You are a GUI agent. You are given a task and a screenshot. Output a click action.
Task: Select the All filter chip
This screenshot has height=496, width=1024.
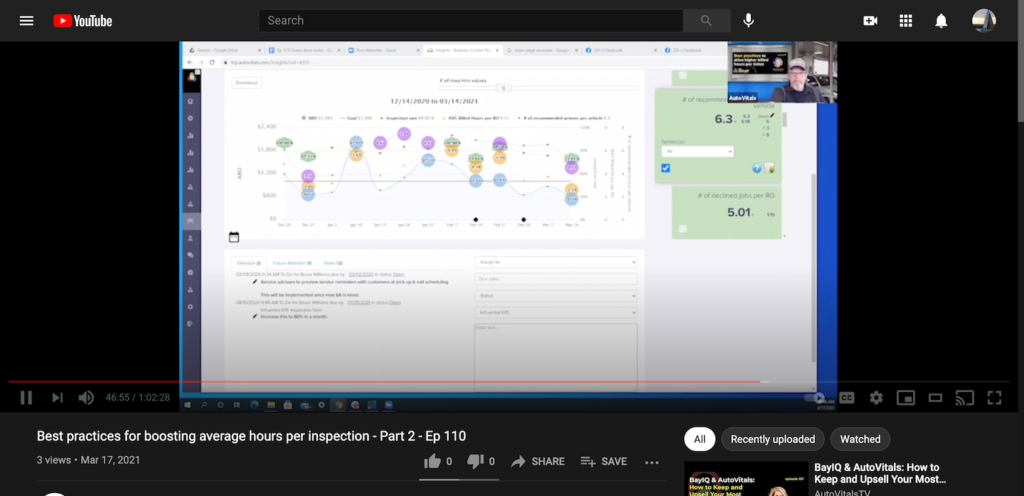coord(699,439)
